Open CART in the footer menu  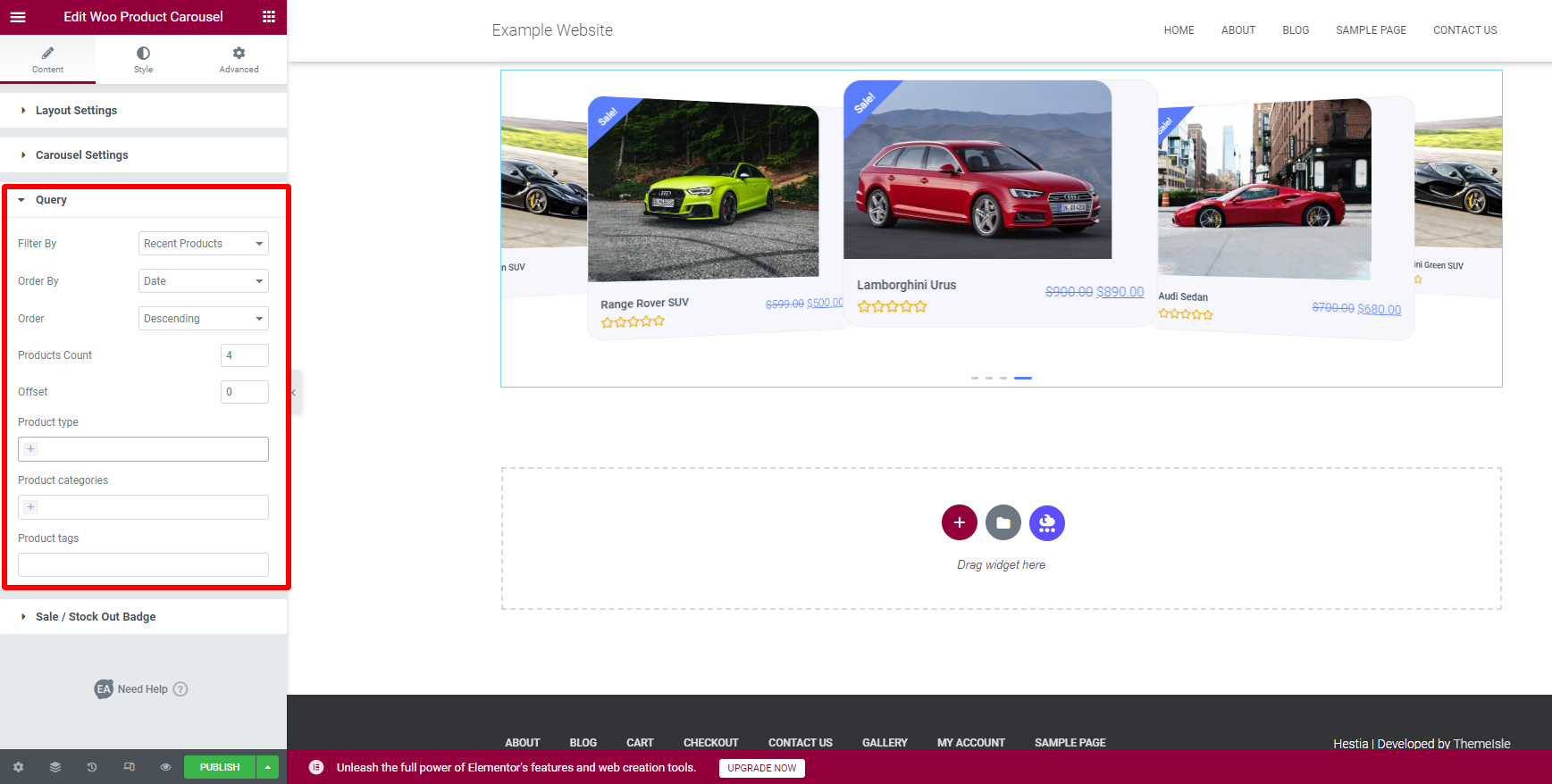(640, 743)
